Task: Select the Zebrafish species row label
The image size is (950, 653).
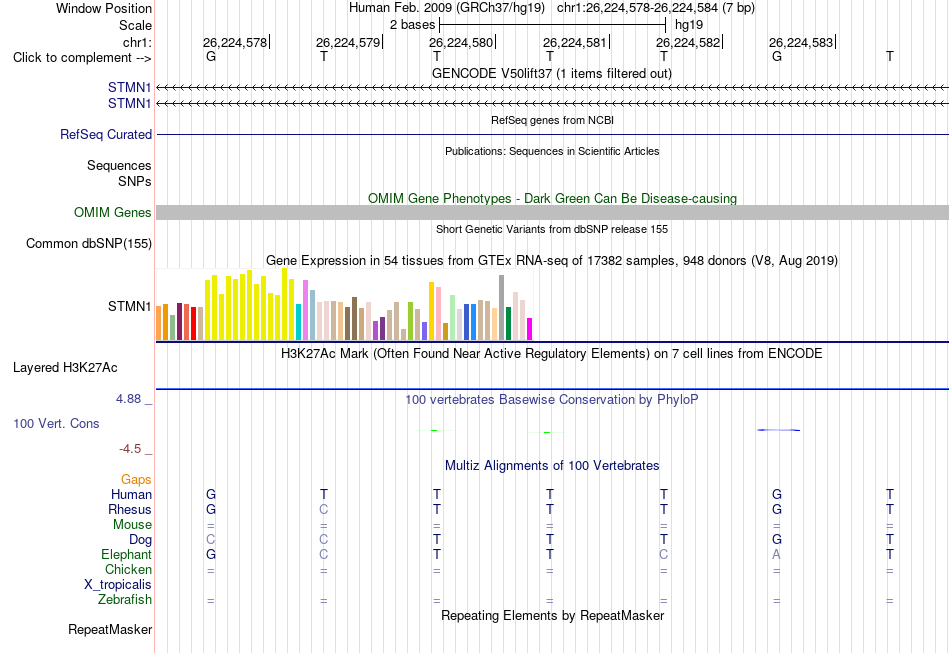Action: 125,600
